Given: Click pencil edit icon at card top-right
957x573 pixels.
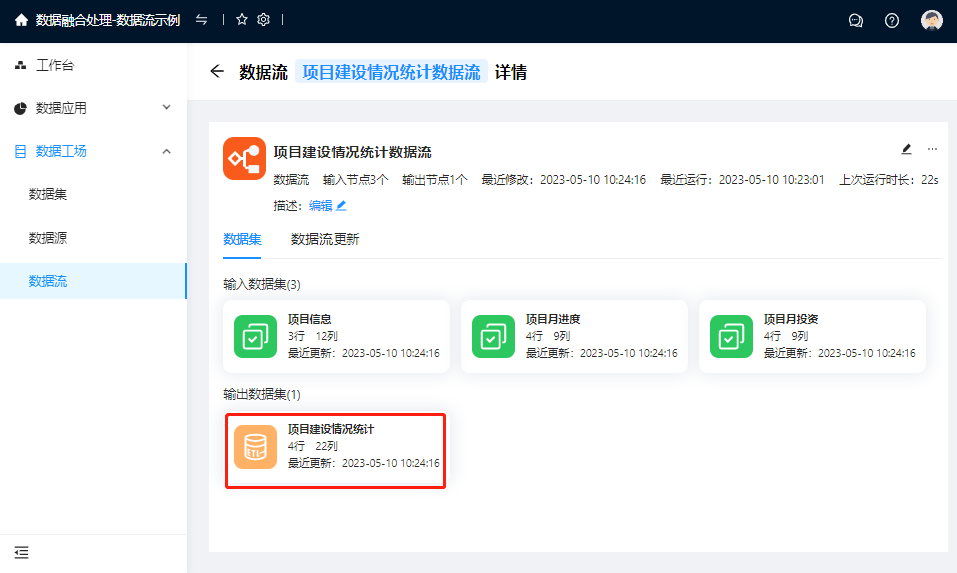Looking at the screenshot, I should point(907,149).
